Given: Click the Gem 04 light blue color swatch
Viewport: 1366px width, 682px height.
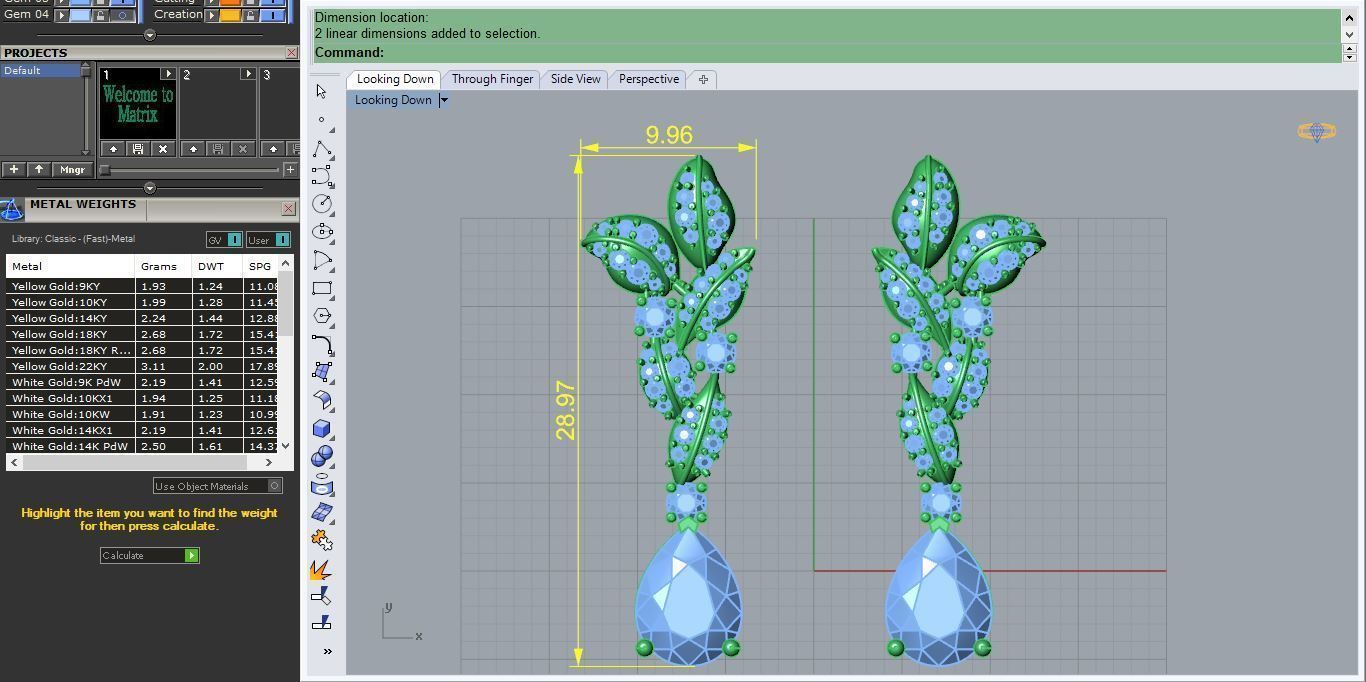Looking at the screenshot, I should pyautogui.click(x=79, y=16).
